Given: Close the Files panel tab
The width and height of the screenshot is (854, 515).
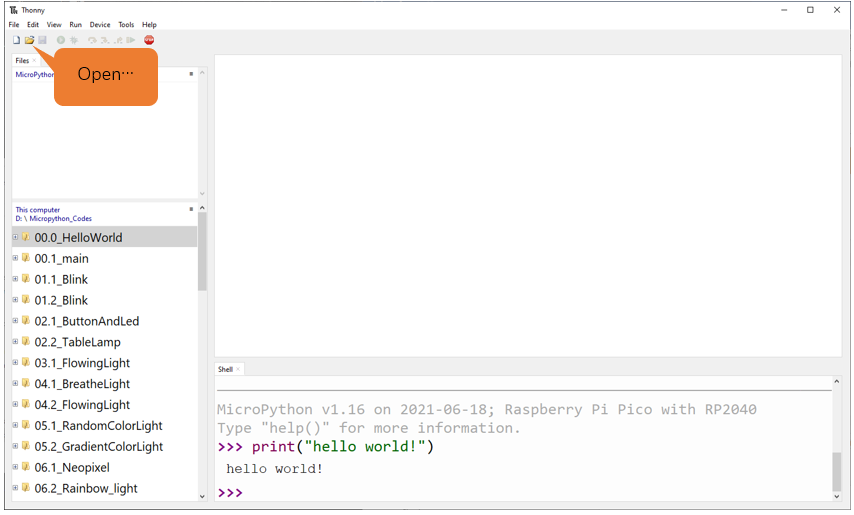Looking at the screenshot, I should [x=34, y=60].
